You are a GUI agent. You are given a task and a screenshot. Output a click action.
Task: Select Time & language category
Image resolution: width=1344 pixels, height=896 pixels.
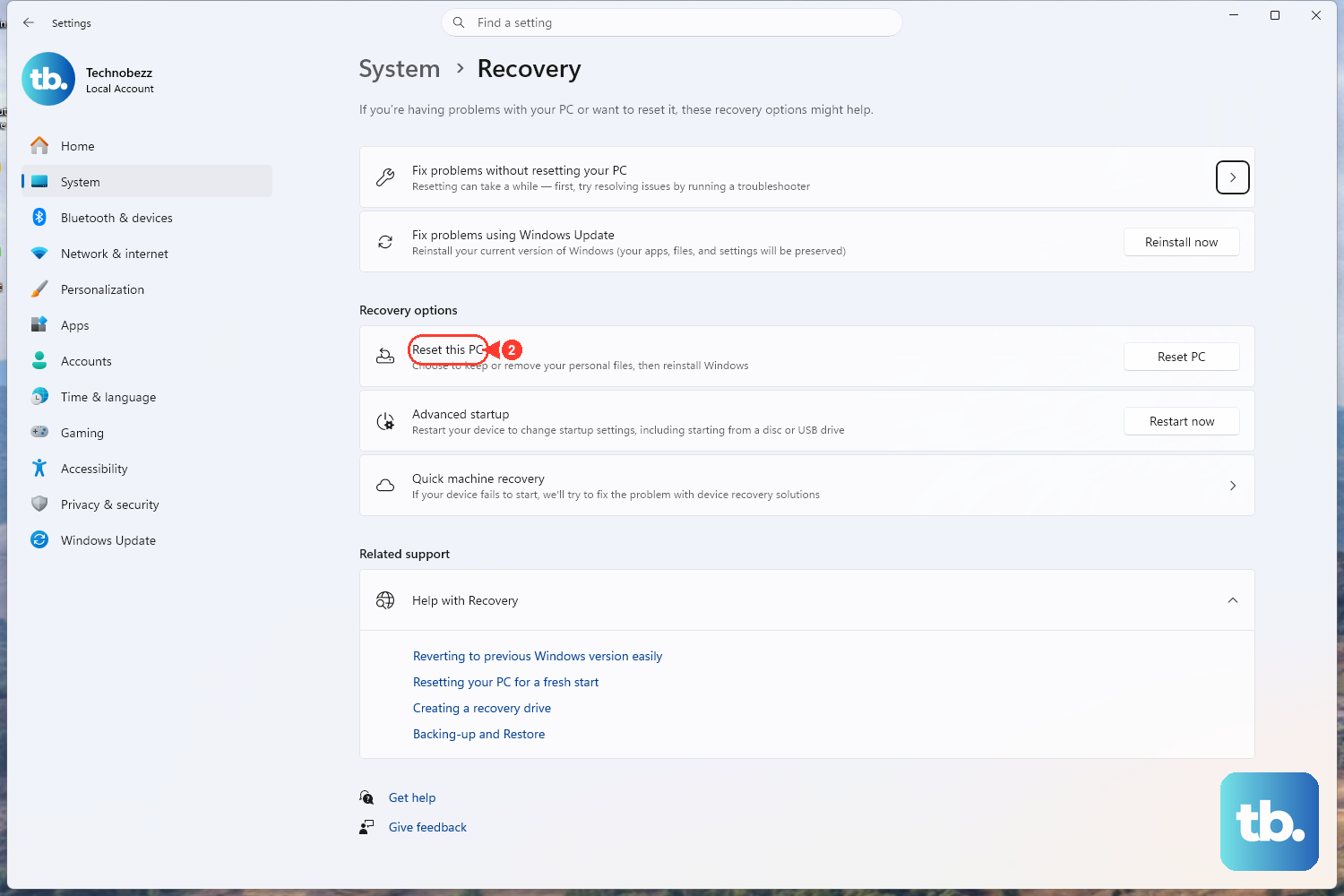(x=147, y=396)
